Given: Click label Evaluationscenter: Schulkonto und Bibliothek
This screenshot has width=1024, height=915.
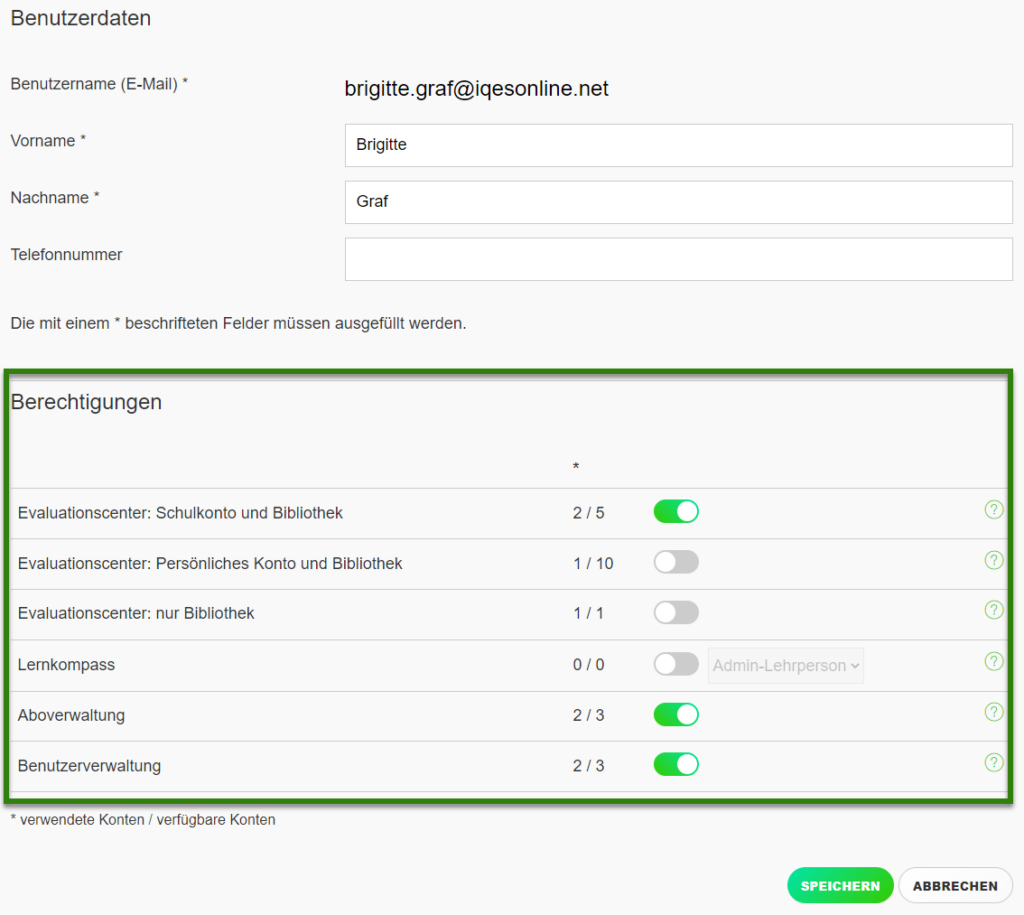Looking at the screenshot, I should pyautogui.click(x=180, y=513).
